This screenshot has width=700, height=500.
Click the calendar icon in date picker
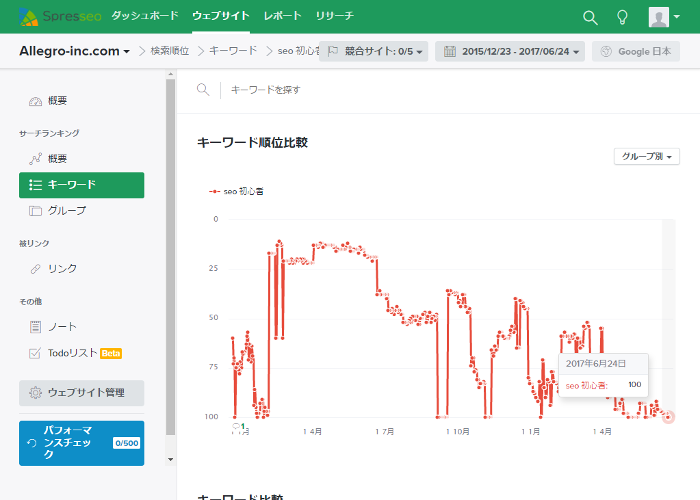click(x=450, y=51)
